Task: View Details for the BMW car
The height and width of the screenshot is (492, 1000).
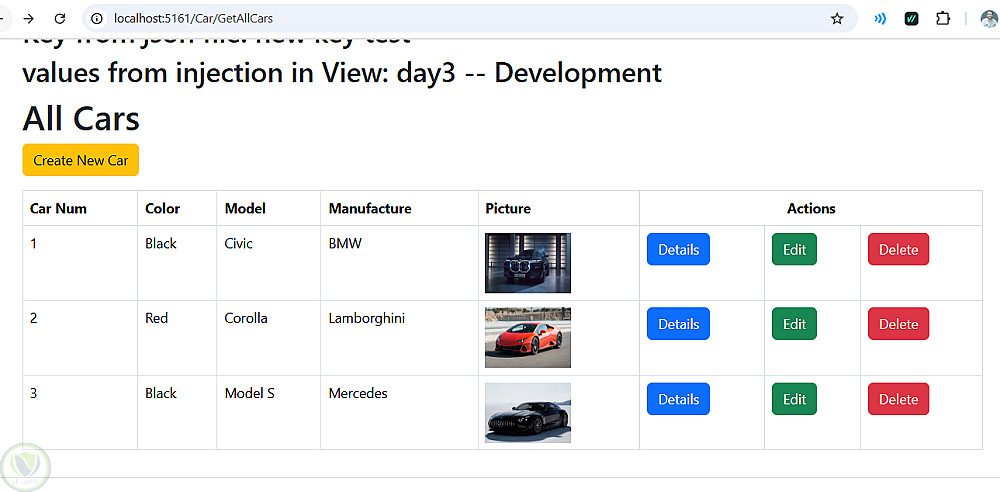Action: click(x=678, y=249)
